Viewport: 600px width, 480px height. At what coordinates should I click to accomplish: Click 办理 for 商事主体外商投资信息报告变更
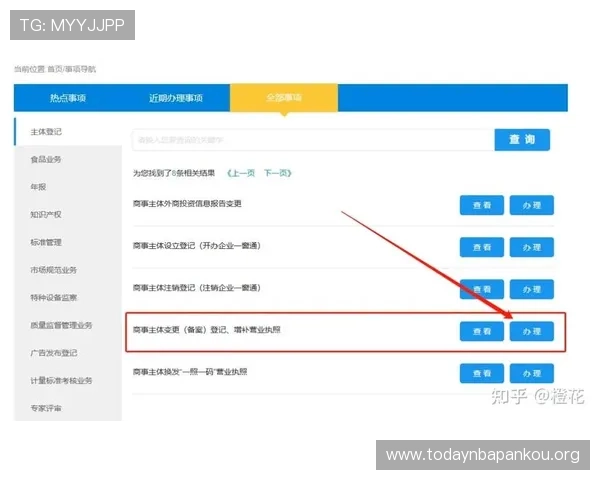click(x=532, y=205)
